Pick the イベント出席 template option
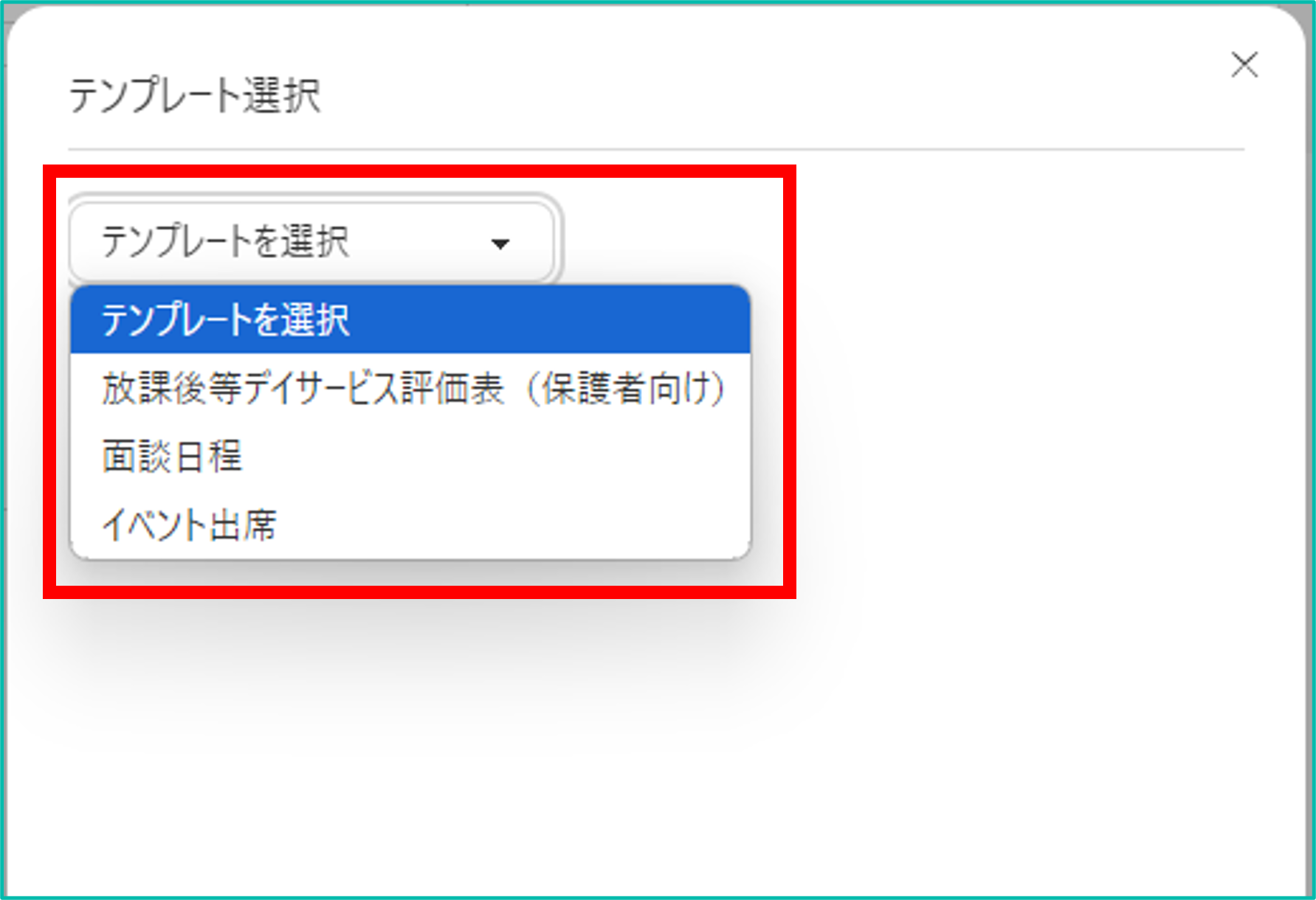 point(410,525)
